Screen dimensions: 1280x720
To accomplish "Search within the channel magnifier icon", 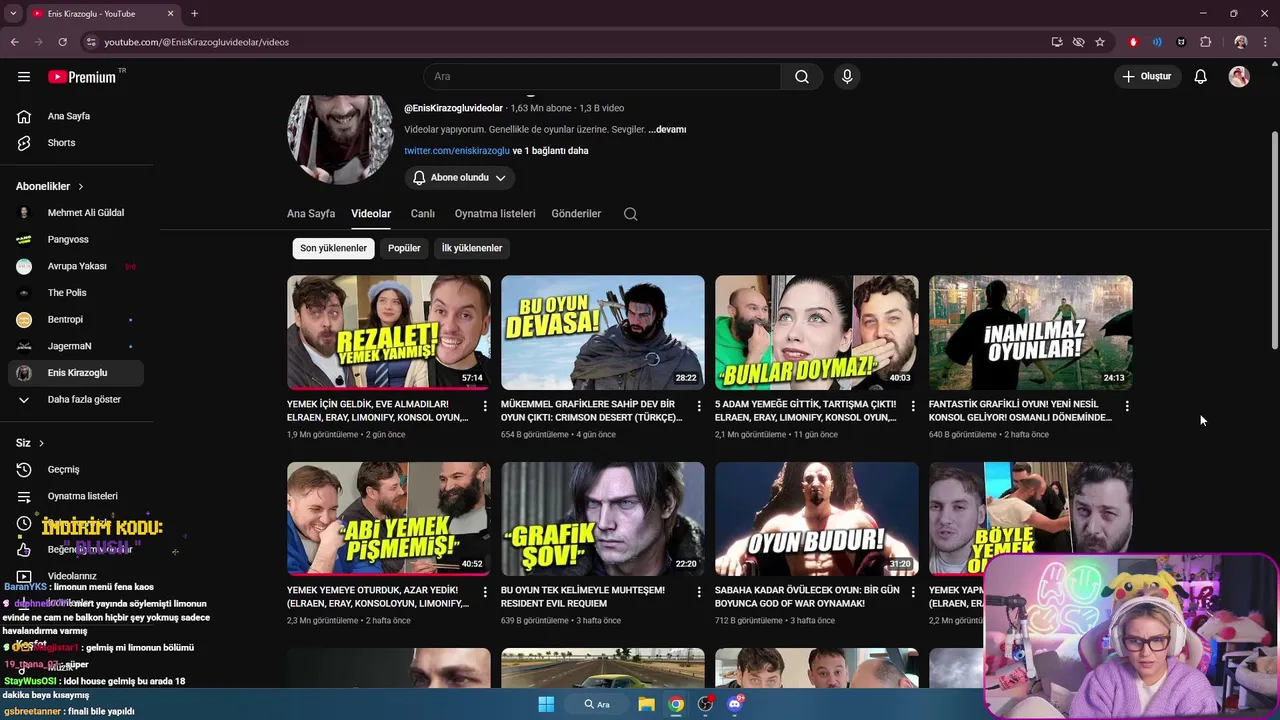I will (x=630, y=213).
